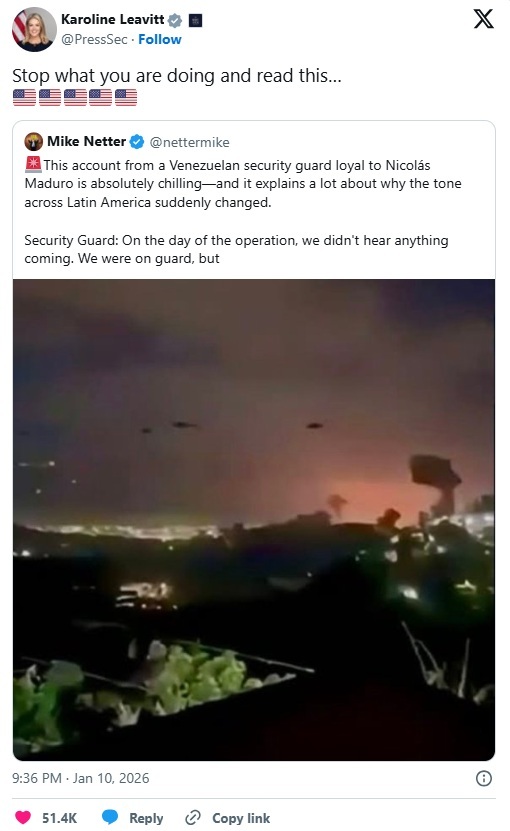Click the gray verified badge beside Karoline Leavitt

click(174, 21)
